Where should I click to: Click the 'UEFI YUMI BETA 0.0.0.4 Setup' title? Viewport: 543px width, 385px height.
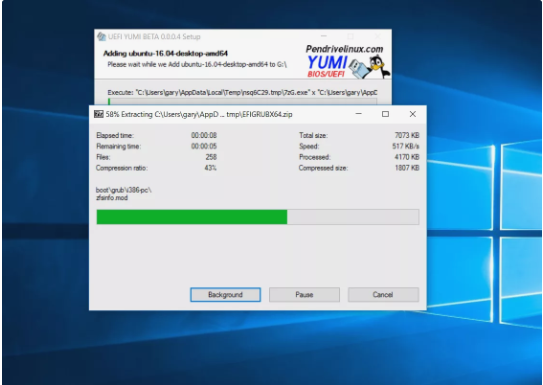[x=154, y=37]
